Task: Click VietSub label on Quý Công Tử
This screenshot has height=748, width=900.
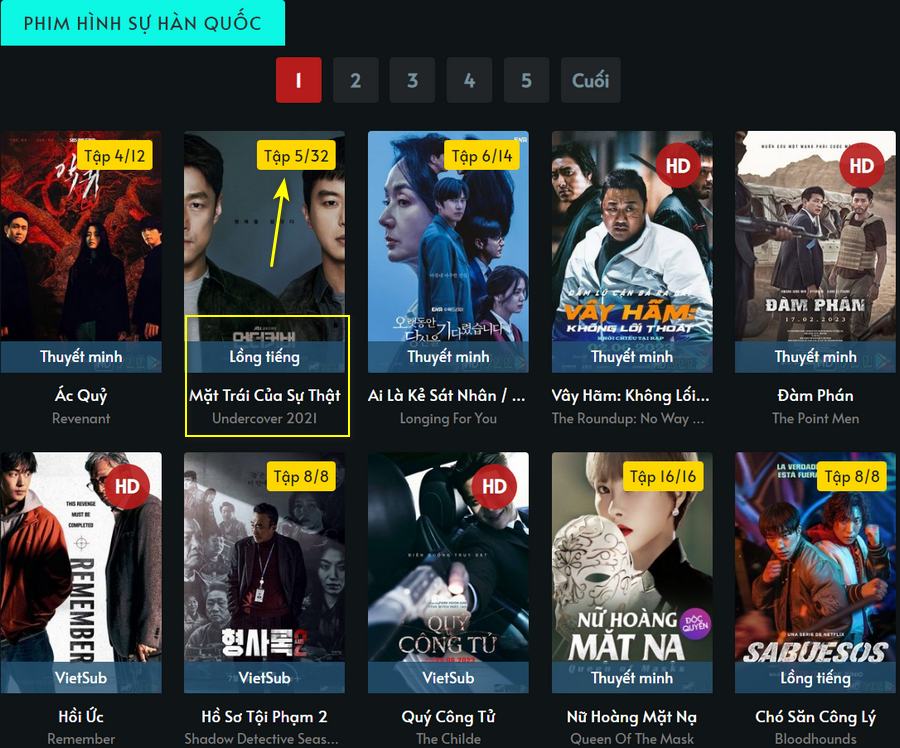Action: [x=448, y=678]
